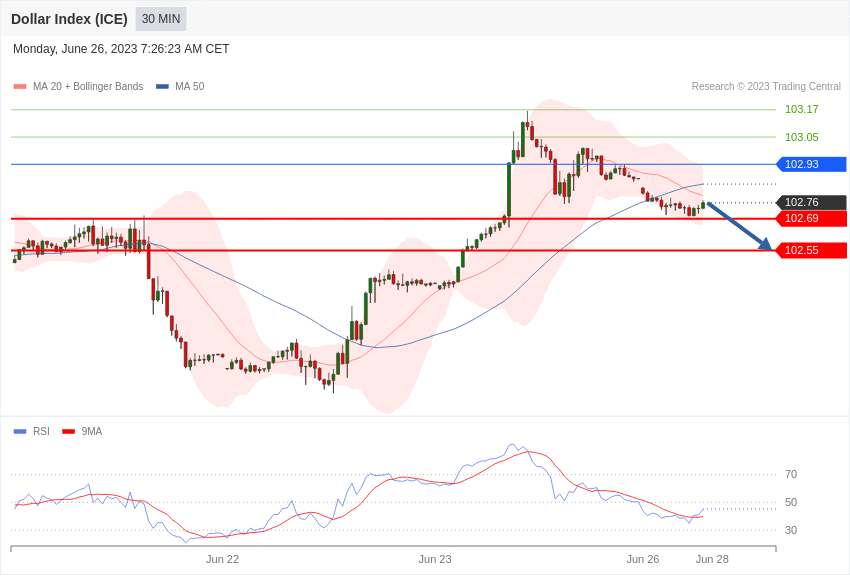Select the red 102.69 support price tag
Screen dimensions: 850x576
[811, 218]
